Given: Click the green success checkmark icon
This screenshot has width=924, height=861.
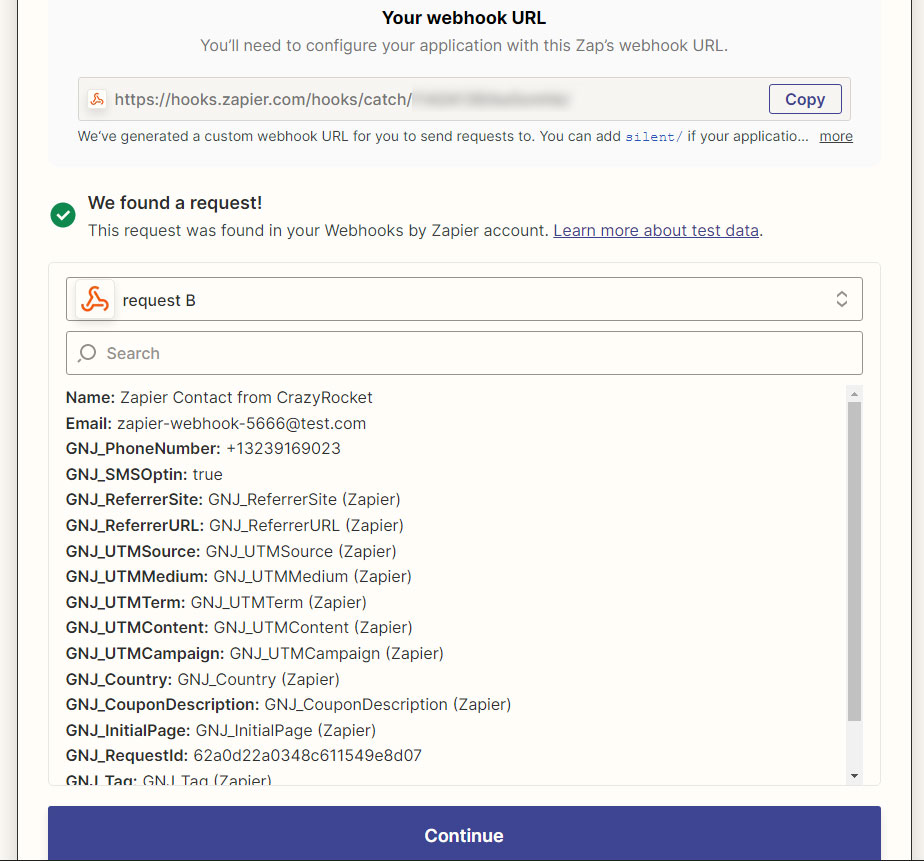Looking at the screenshot, I should pos(63,215).
